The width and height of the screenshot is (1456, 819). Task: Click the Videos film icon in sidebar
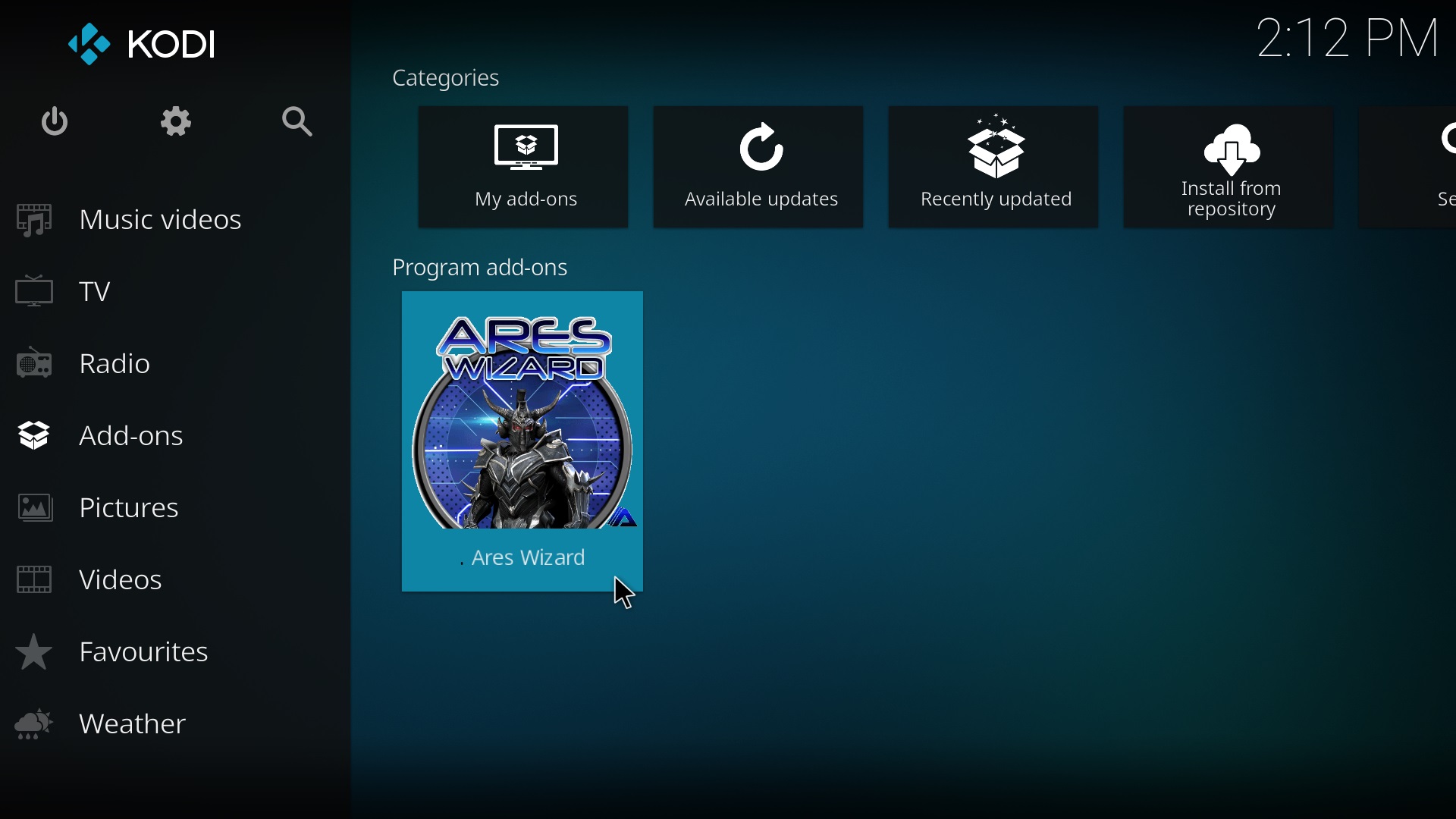coord(35,580)
